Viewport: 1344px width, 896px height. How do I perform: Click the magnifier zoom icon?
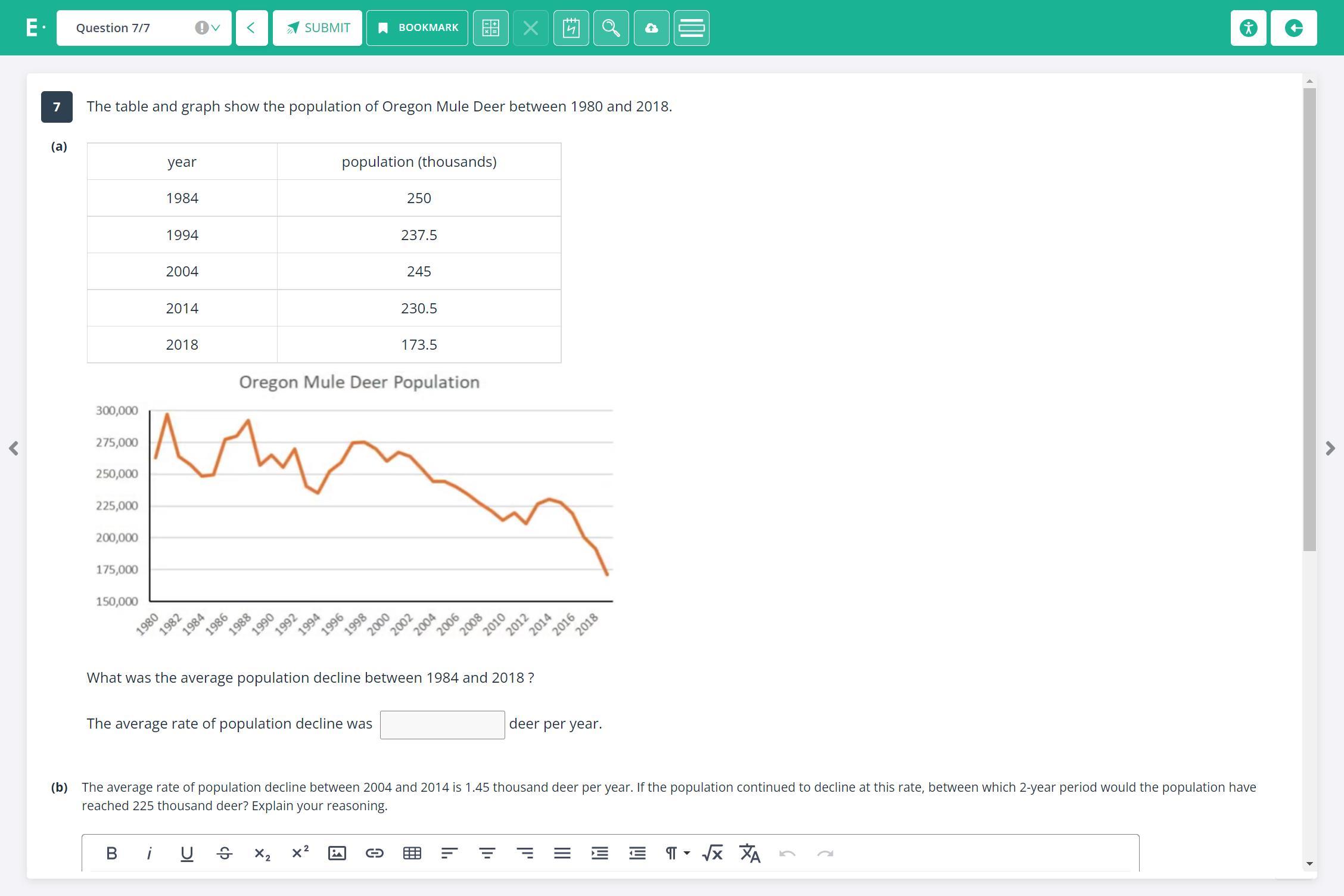611,28
